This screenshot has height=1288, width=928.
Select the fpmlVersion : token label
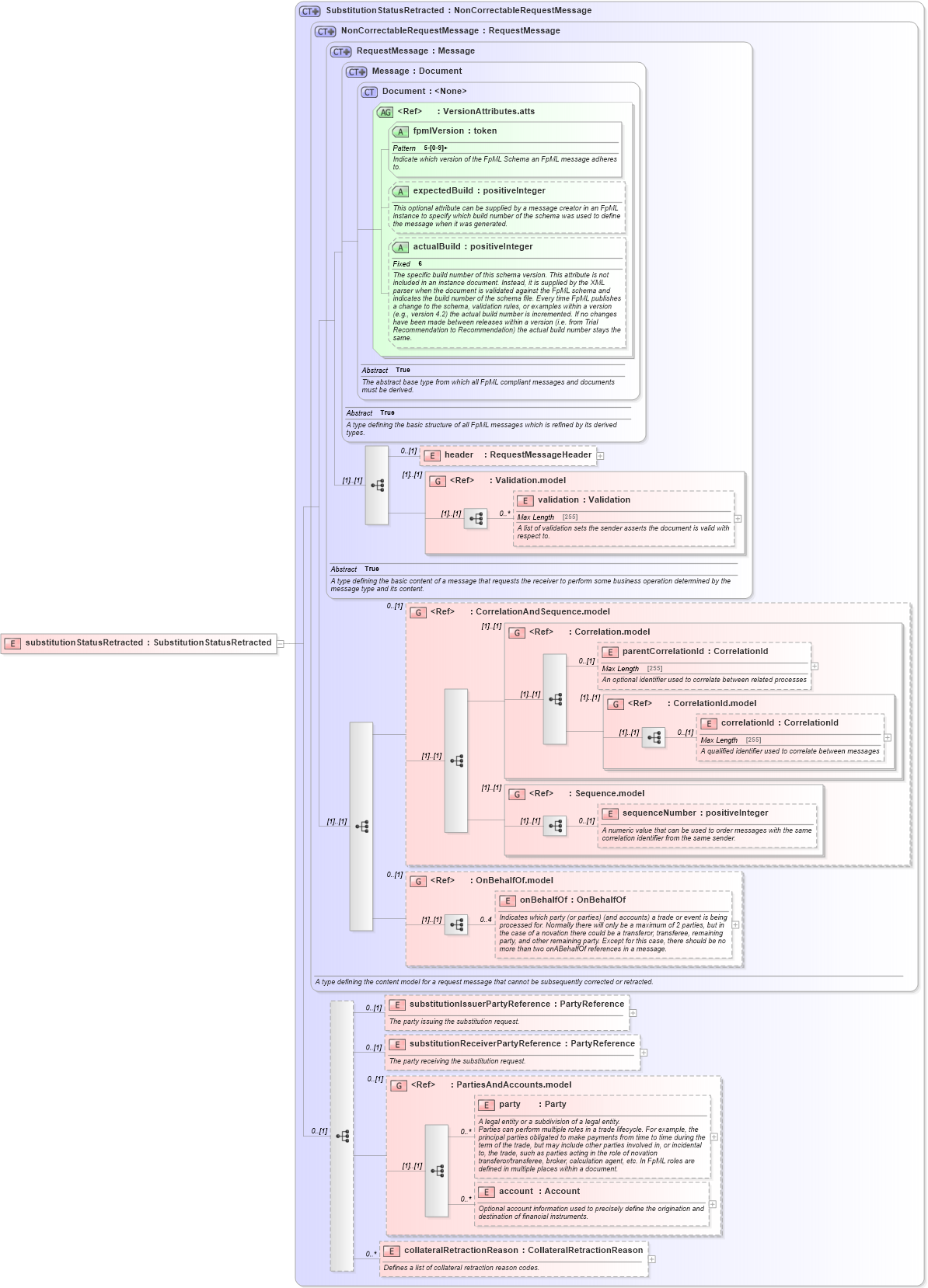tap(455, 131)
